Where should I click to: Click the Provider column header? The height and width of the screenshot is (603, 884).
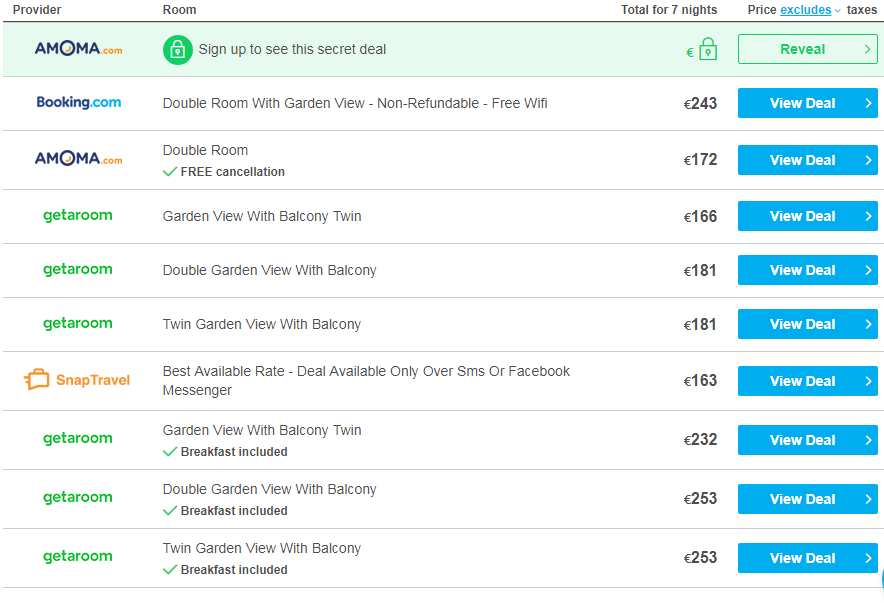(x=37, y=10)
